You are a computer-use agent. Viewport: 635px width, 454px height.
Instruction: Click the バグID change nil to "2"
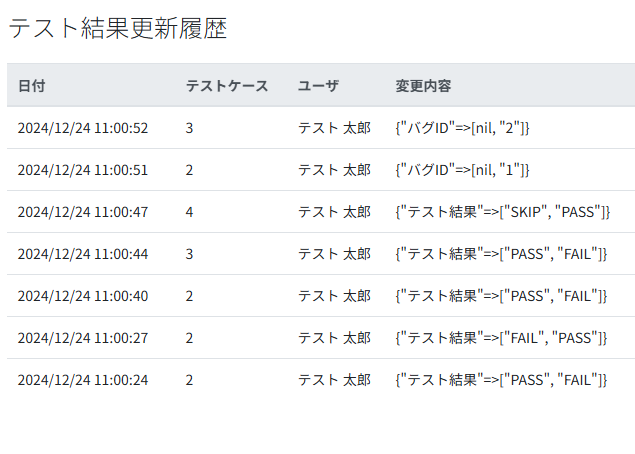point(462,128)
